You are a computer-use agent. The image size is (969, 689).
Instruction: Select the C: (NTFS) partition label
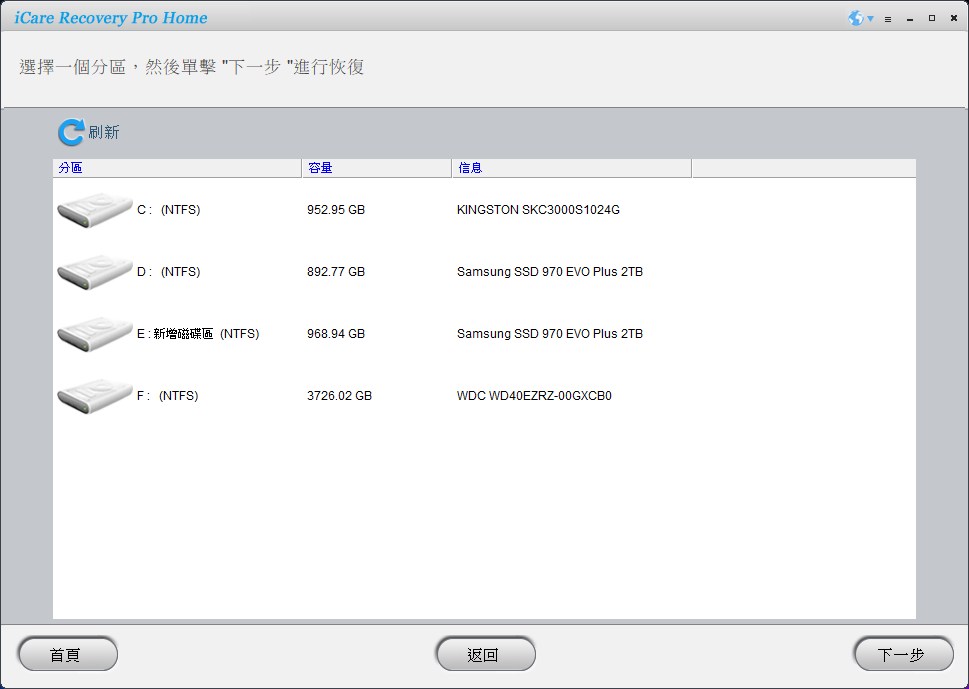(169, 210)
